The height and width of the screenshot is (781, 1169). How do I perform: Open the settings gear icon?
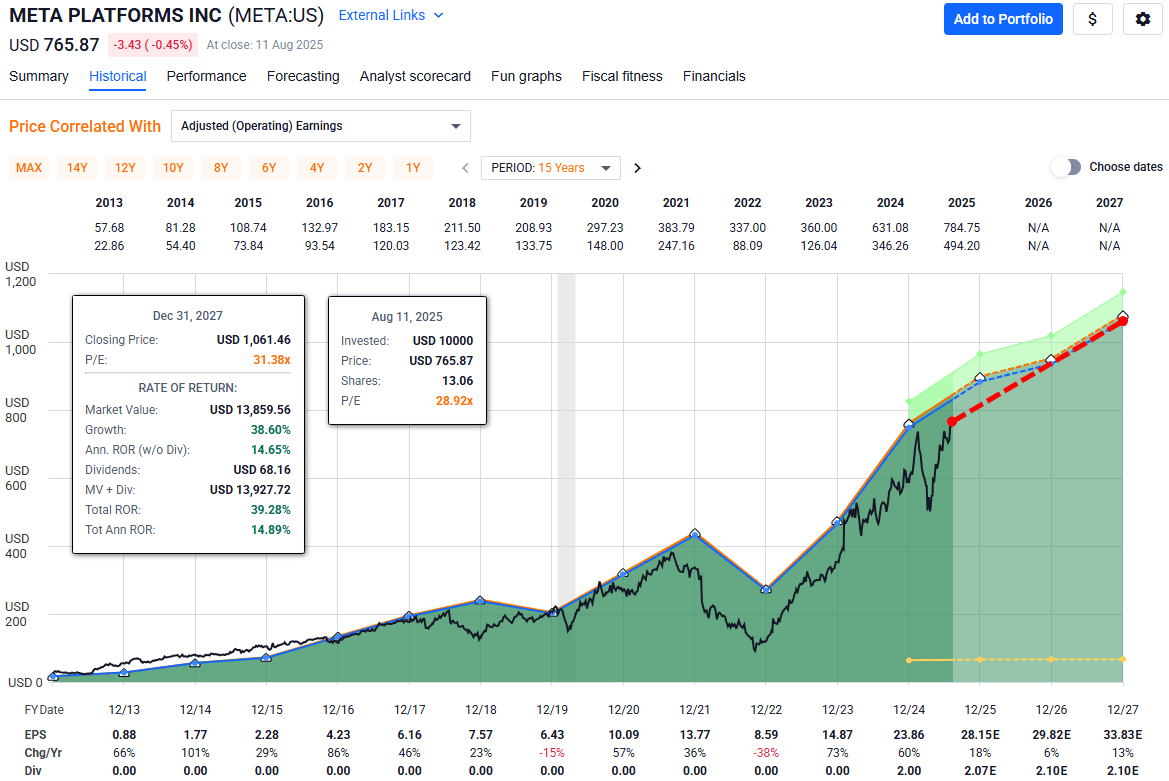click(1142, 19)
